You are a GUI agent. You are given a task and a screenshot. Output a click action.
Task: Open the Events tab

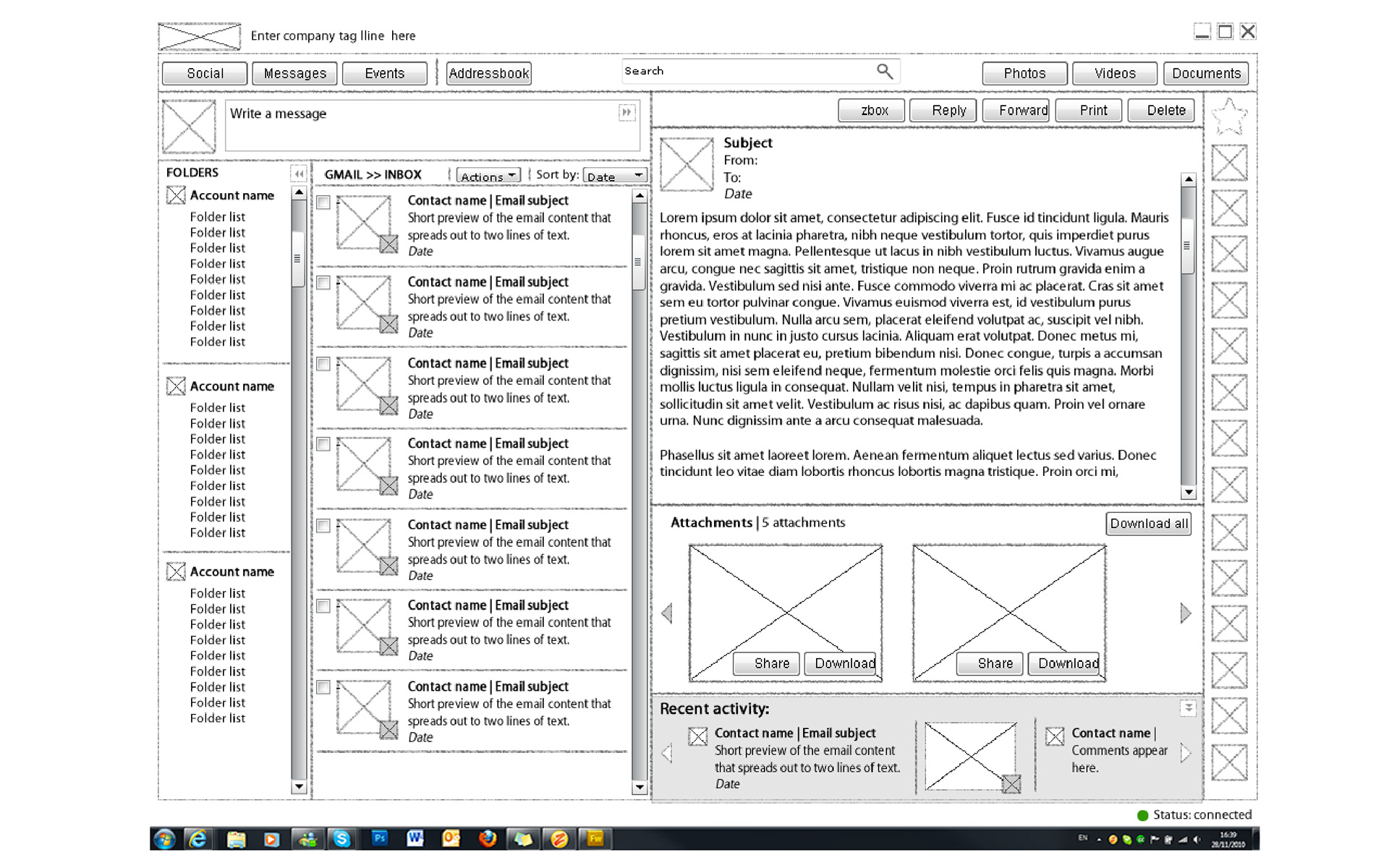385,73
